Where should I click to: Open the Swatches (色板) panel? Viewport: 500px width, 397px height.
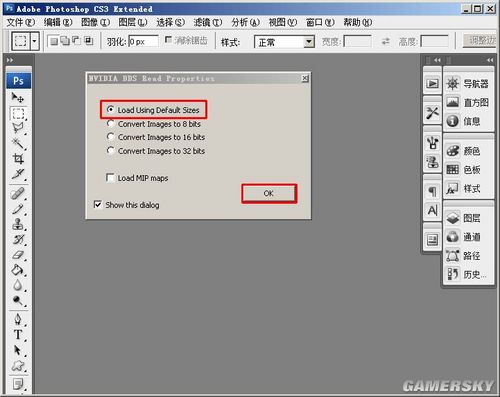click(x=463, y=170)
